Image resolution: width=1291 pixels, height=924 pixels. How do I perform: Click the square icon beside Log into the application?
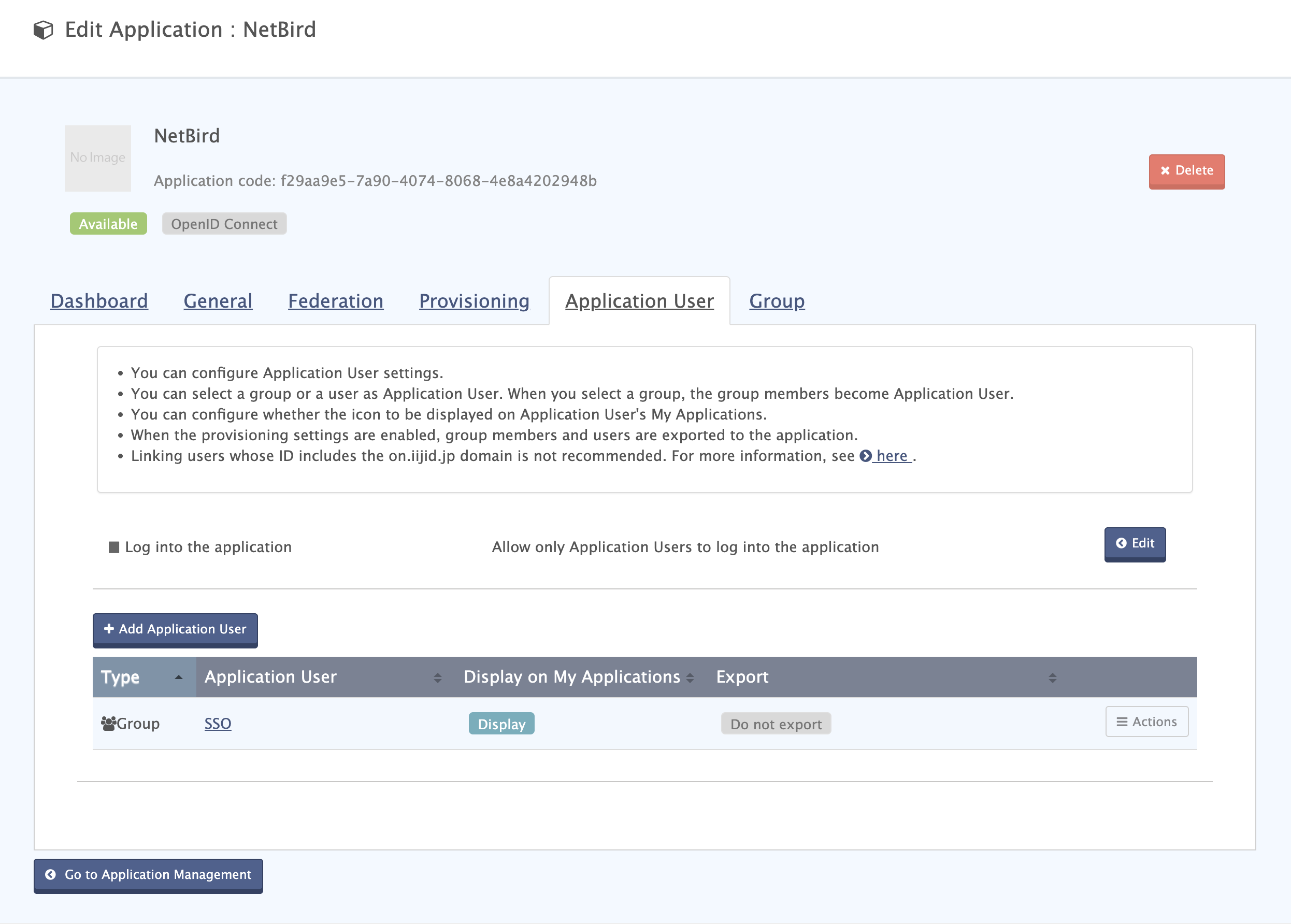114,547
